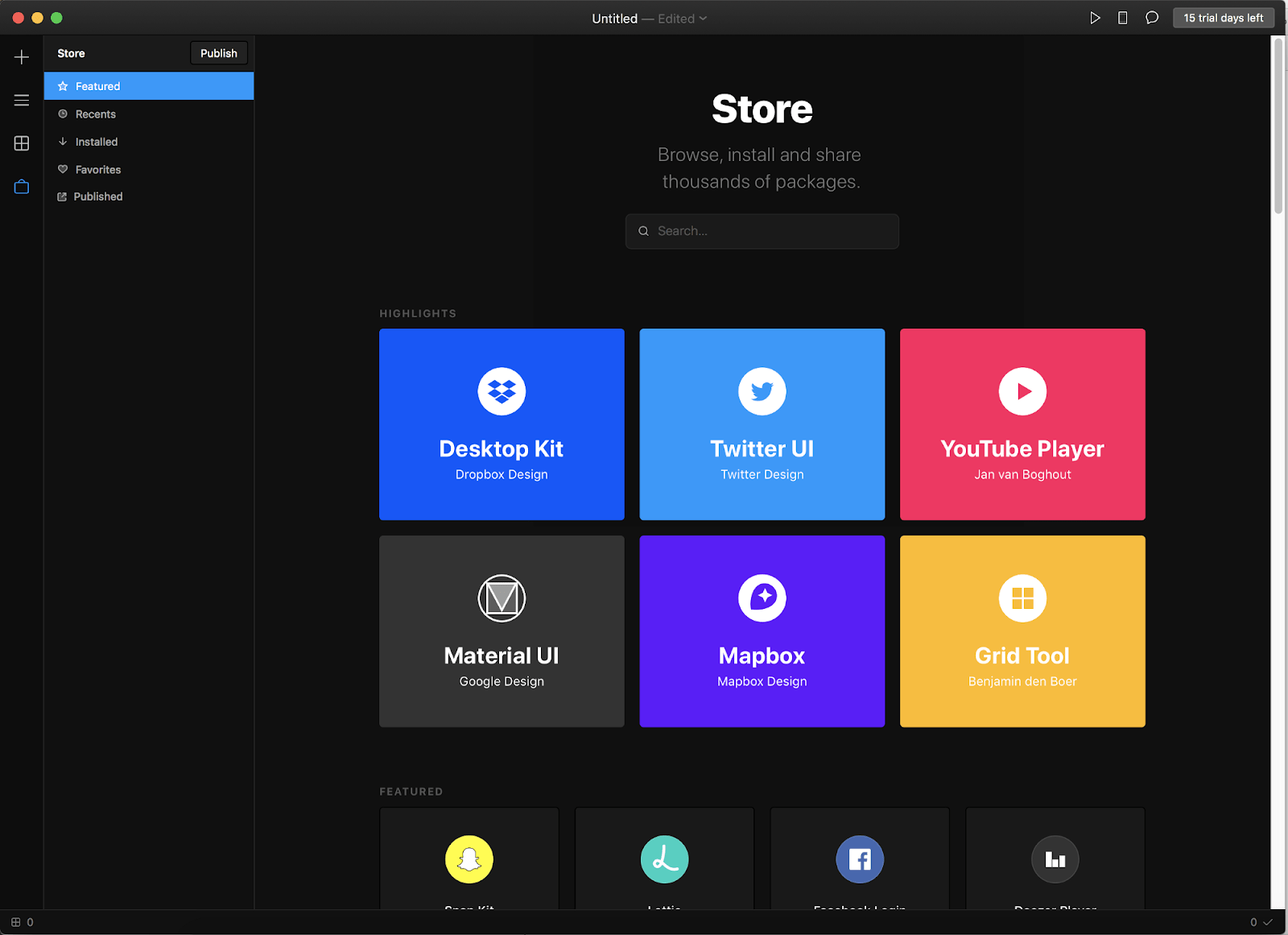Select Featured in Store sidebar

149,86
